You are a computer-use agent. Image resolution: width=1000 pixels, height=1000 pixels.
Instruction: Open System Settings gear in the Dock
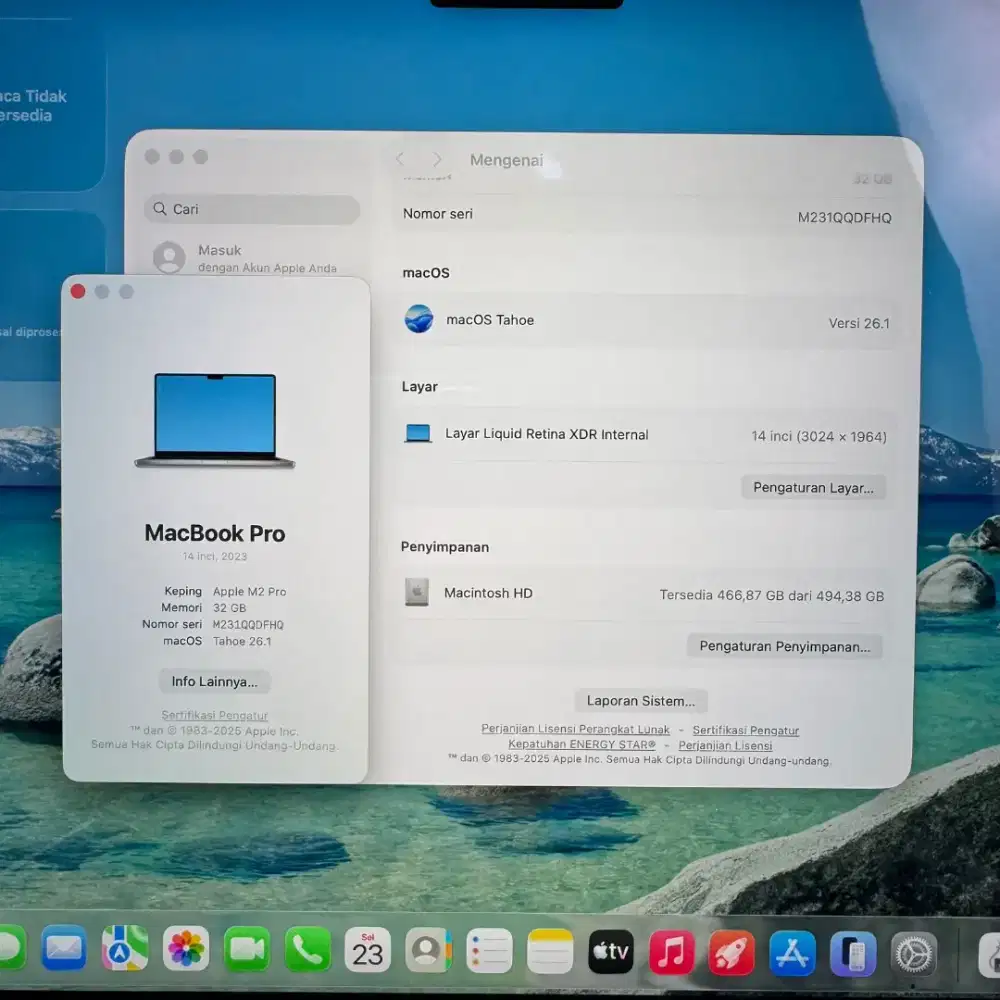click(913, 954)
